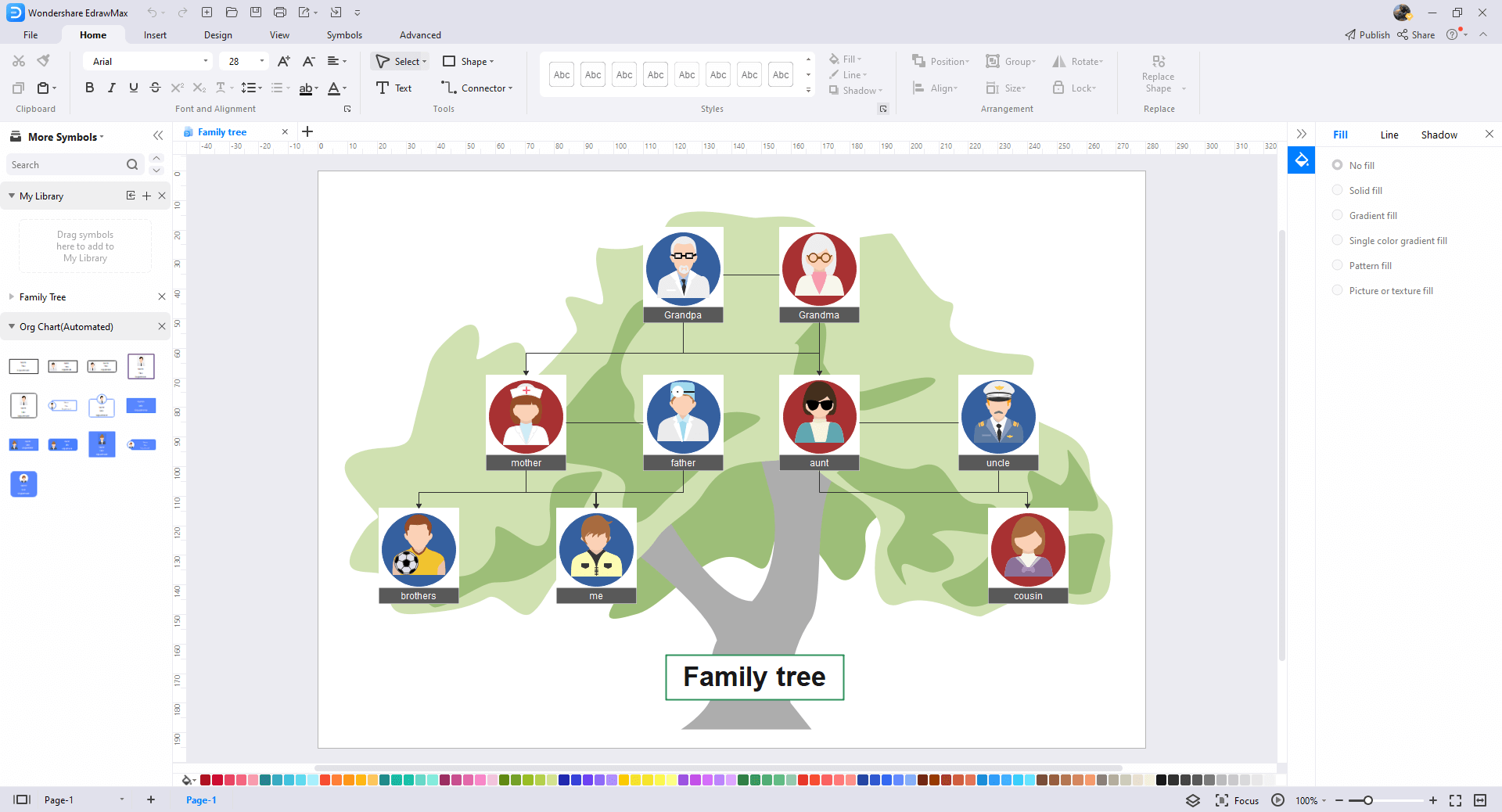Click the Bold formatting icon
1502x812 pixels.
tap(89, 88)
